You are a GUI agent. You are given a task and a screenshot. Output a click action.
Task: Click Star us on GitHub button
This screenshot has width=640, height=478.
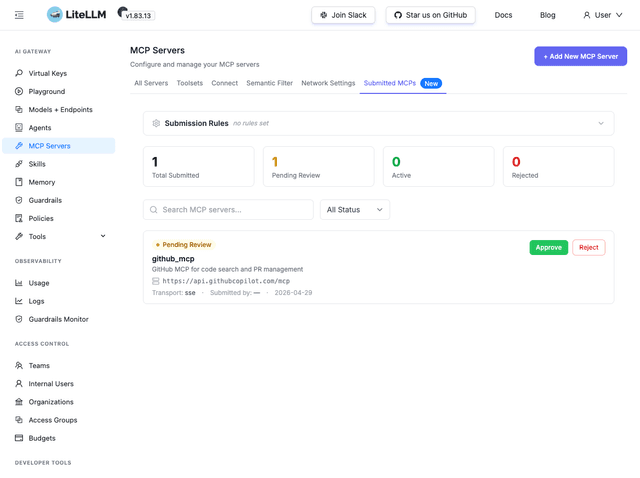431,15
